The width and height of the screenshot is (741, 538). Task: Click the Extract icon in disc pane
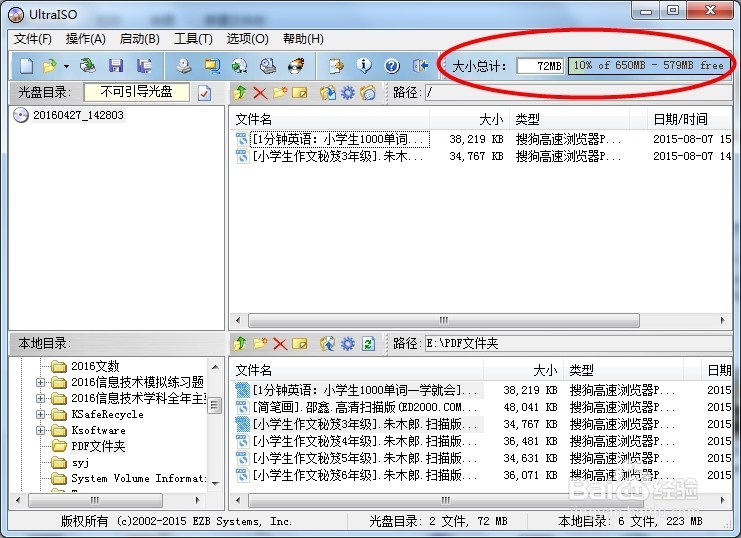327,93
